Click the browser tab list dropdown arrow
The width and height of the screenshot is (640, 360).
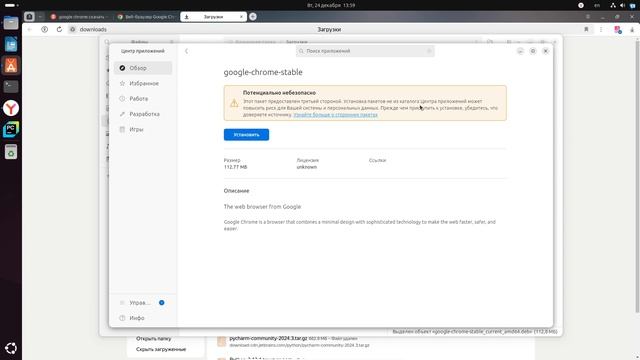pos(40,17)
